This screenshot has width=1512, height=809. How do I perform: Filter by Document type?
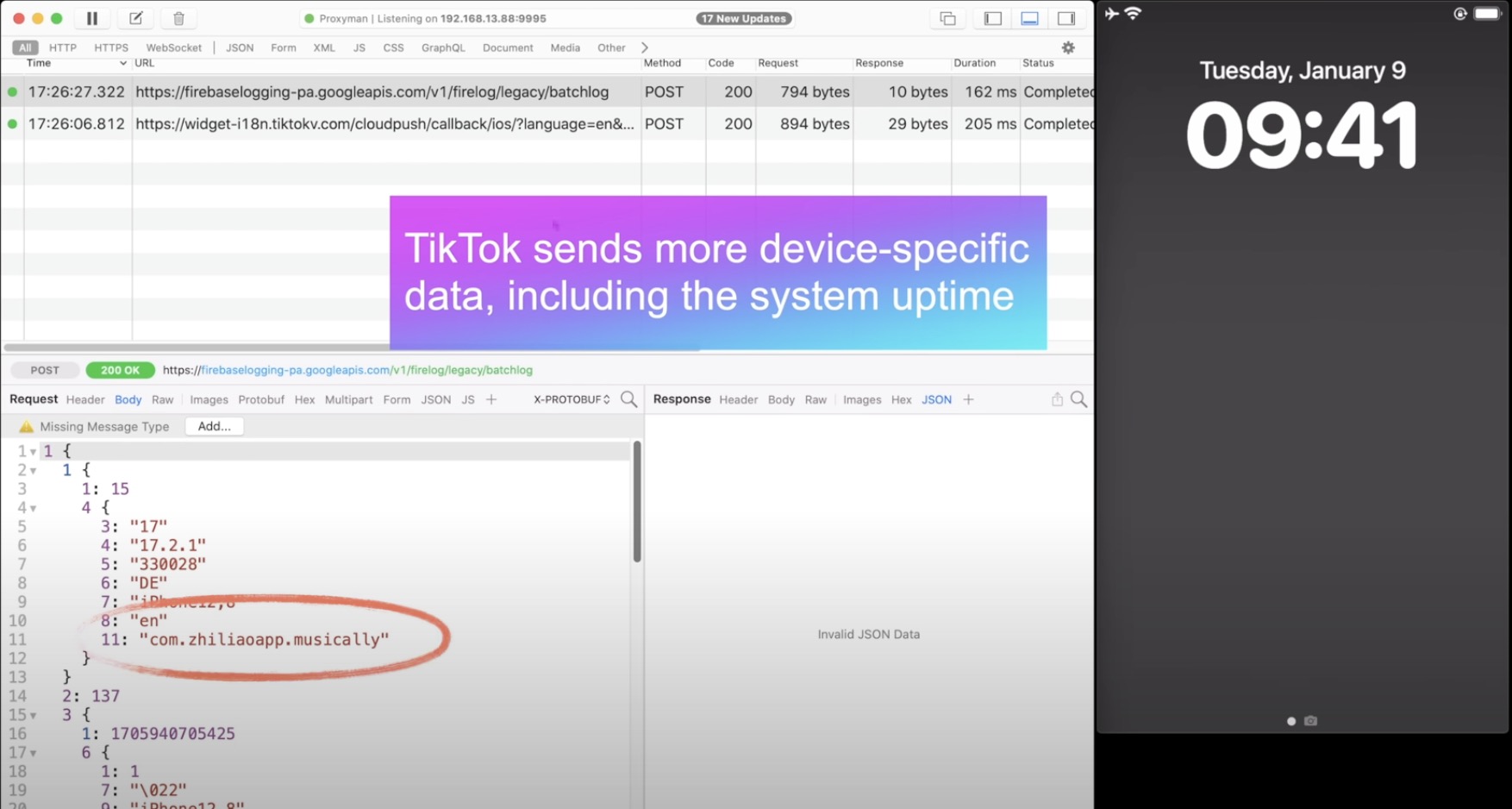pyautogui.click(x=508, y=47)
